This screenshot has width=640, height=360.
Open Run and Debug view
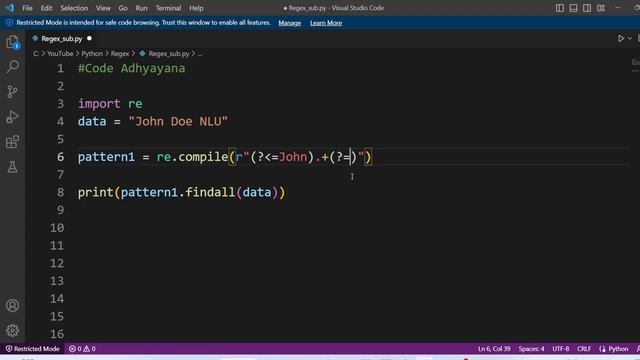(13, 117)
